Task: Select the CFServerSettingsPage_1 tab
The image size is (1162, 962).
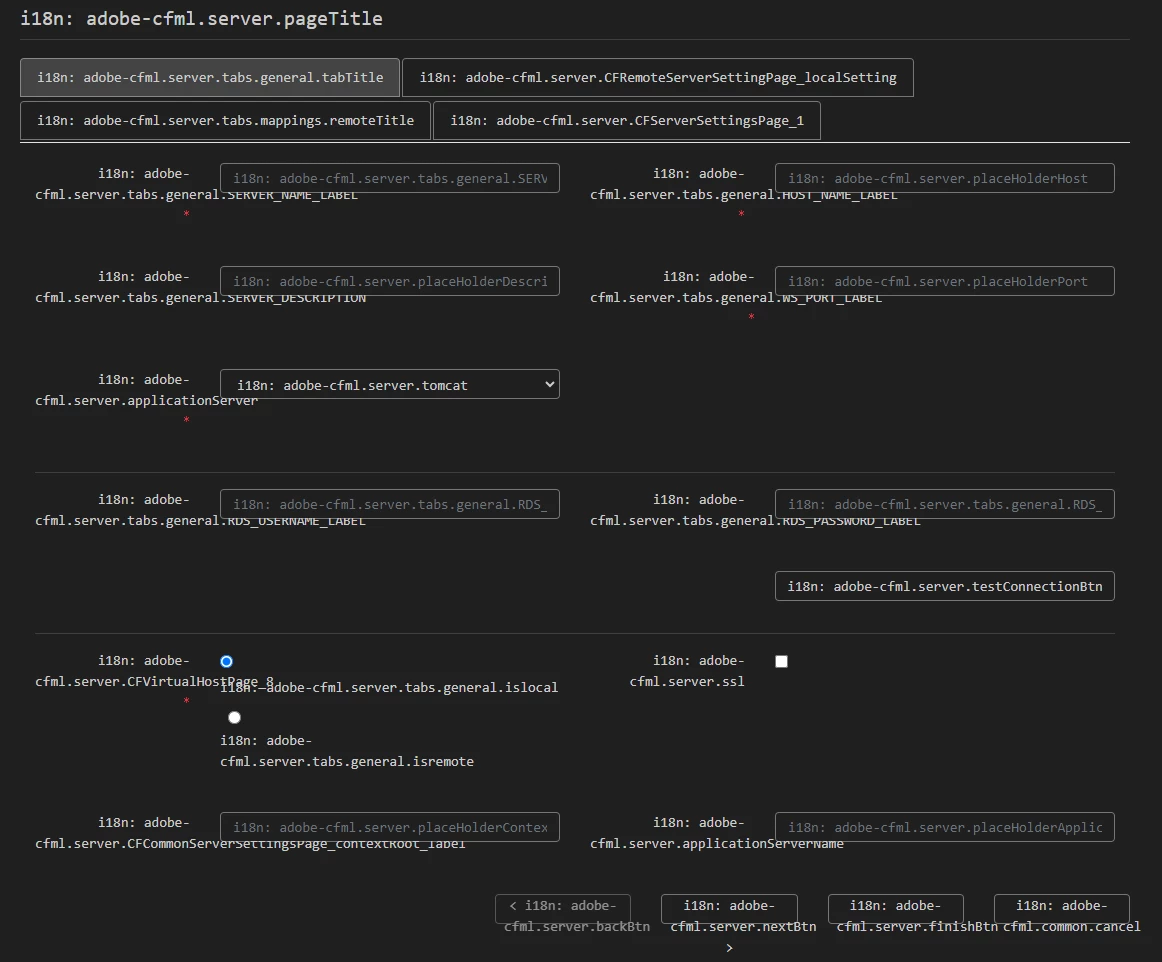Action: point(626,121)
